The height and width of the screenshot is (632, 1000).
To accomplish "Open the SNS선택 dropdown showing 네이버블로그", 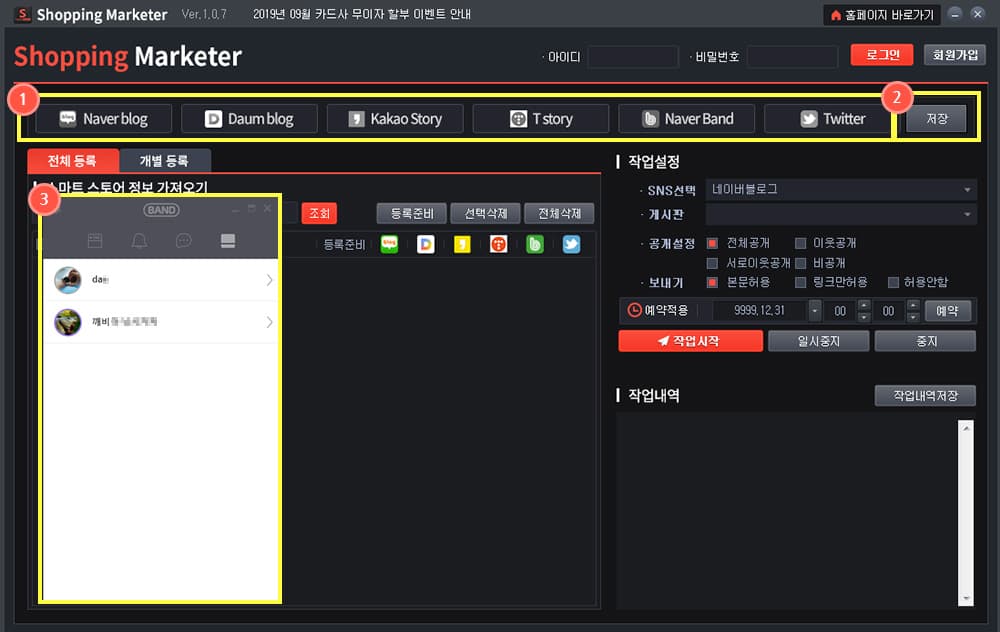I will (x=841, y=189).
